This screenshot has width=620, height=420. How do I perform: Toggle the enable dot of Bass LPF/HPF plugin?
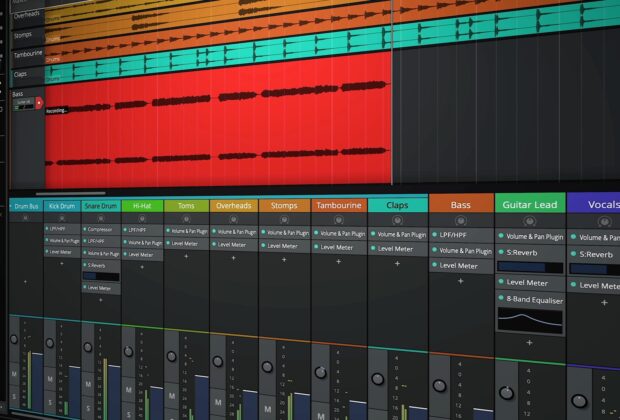click(x=434, y=235)
